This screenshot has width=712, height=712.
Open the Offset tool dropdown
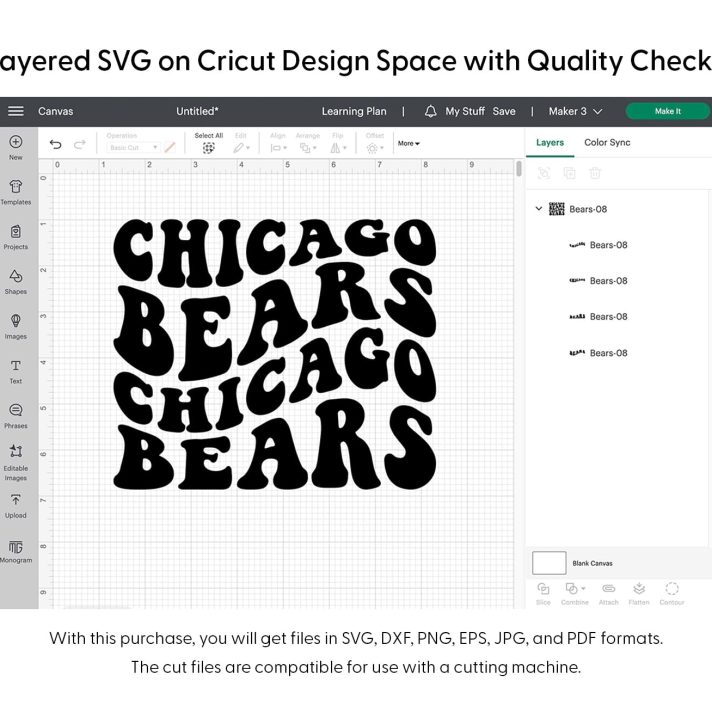pyautogui.click(x=375, y=148)
